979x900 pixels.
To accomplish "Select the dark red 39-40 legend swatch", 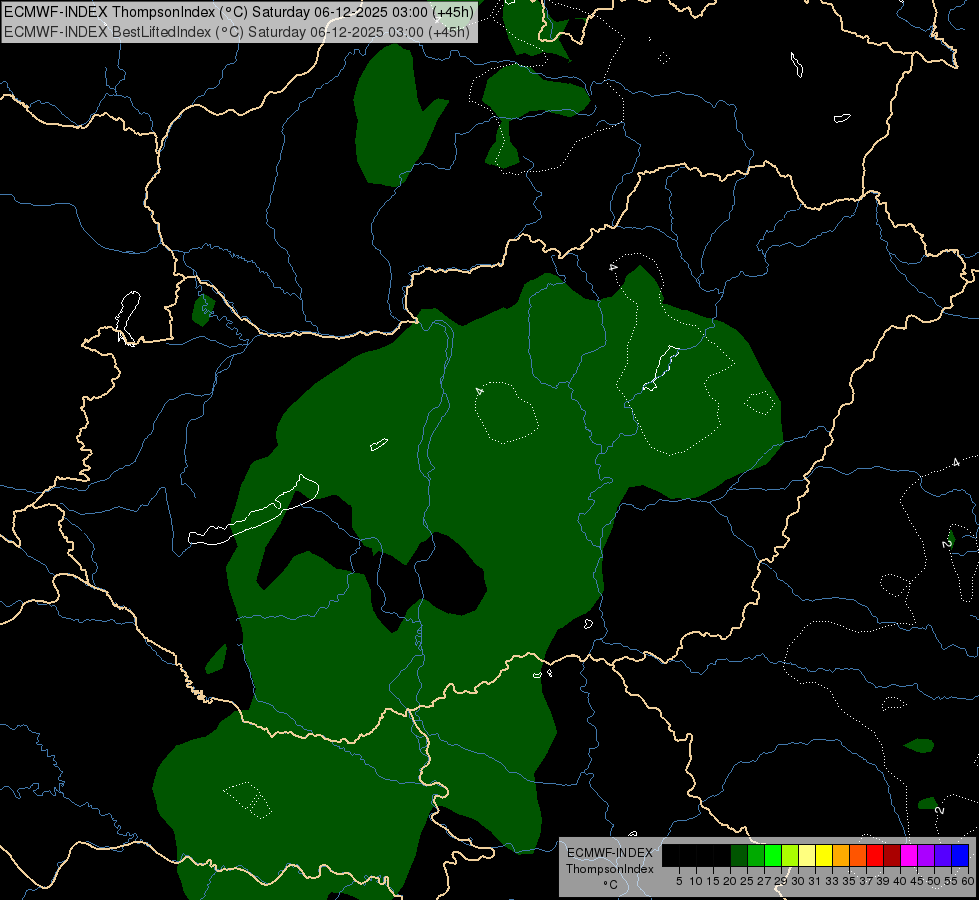I will tap(892, 855).
